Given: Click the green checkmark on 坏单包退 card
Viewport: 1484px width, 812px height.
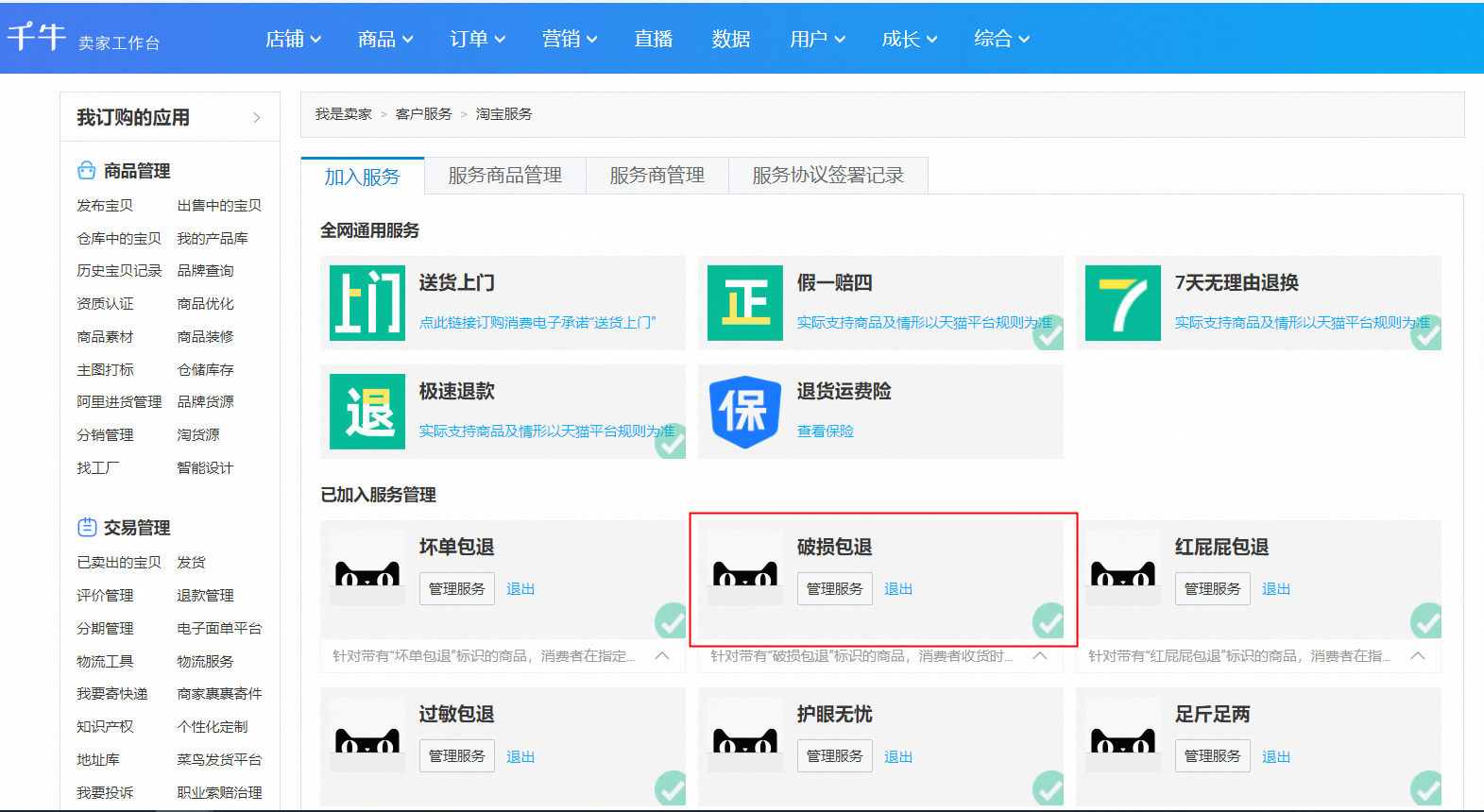Looking at the screenshot, I should 671,620.
